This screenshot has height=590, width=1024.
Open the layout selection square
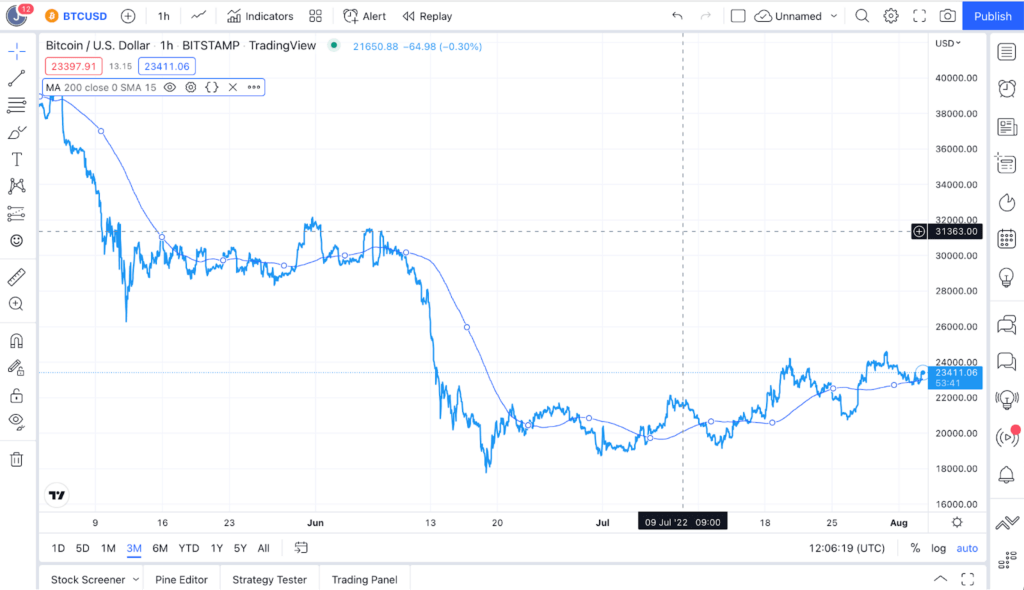738,16
